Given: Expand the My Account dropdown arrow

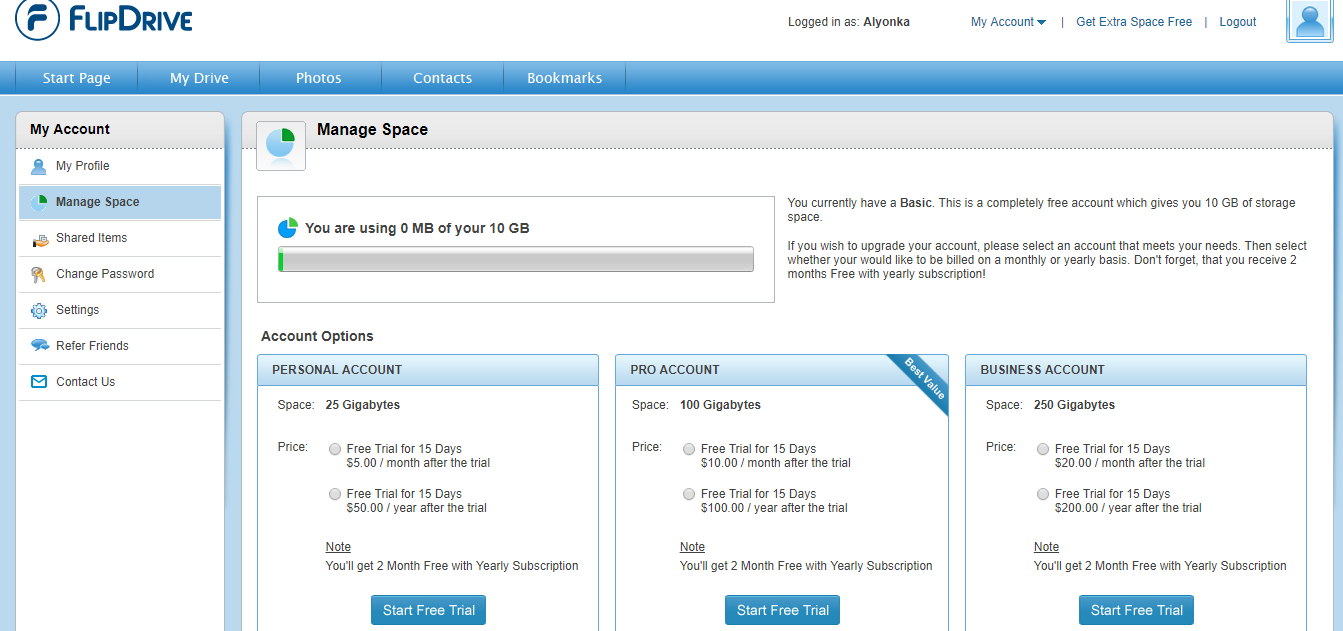Looking at the screenshot, I should [x=1042, y=22].
